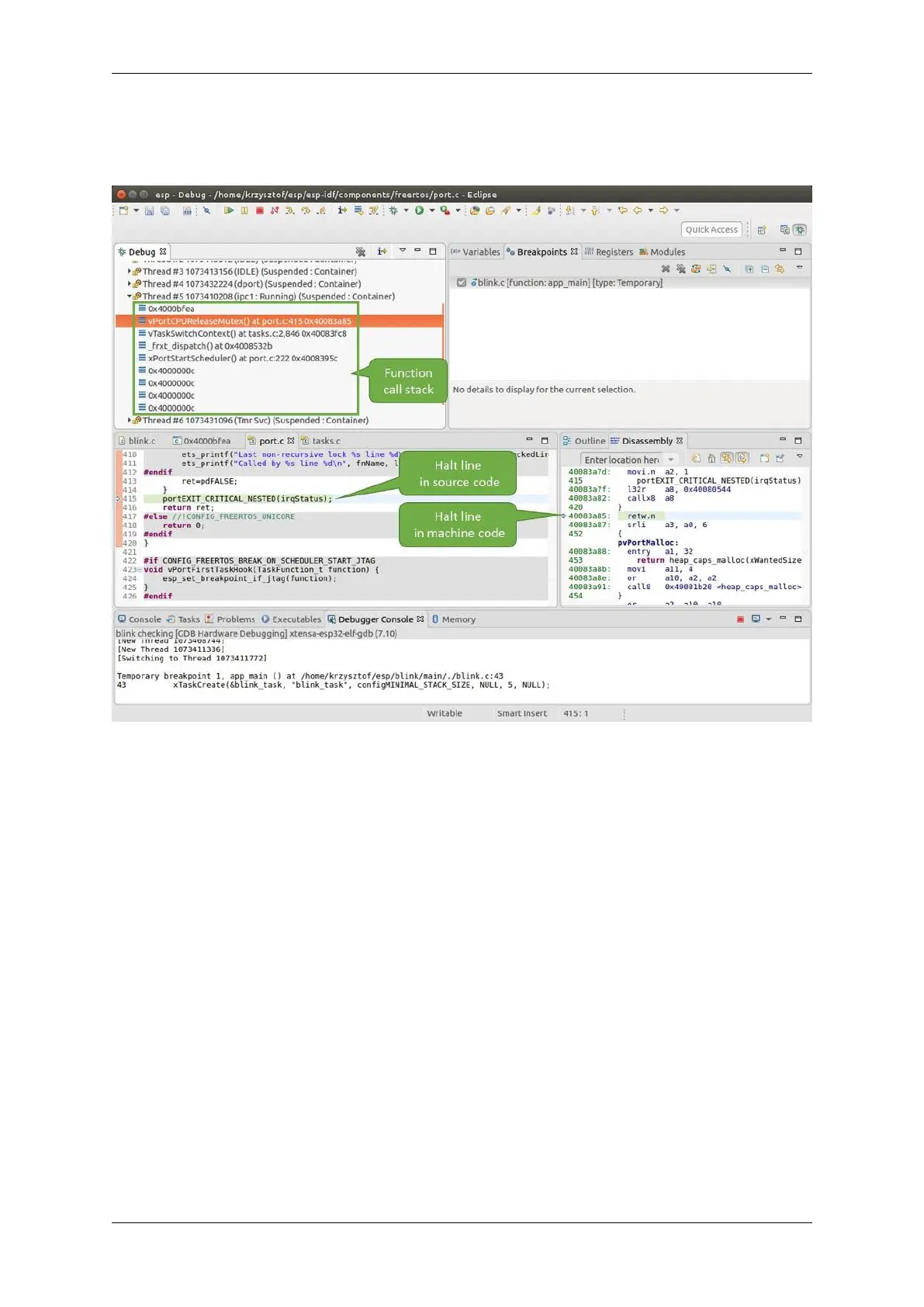Launch Debug with the bug icon
The height and width of the screenshot is (1307, 924).
click(x=393, y=210)
